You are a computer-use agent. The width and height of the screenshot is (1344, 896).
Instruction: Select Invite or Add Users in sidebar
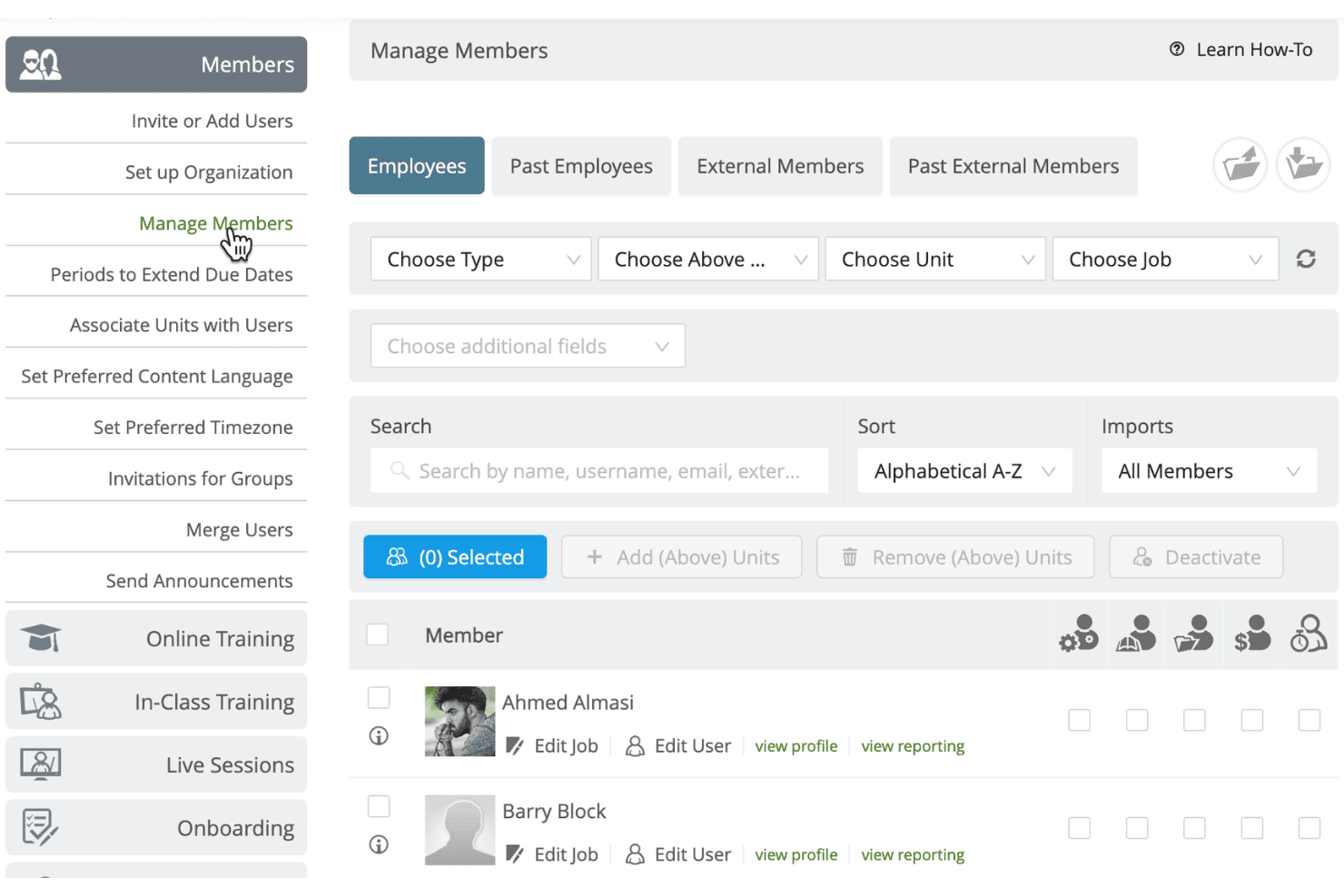[x=212, y=121]
